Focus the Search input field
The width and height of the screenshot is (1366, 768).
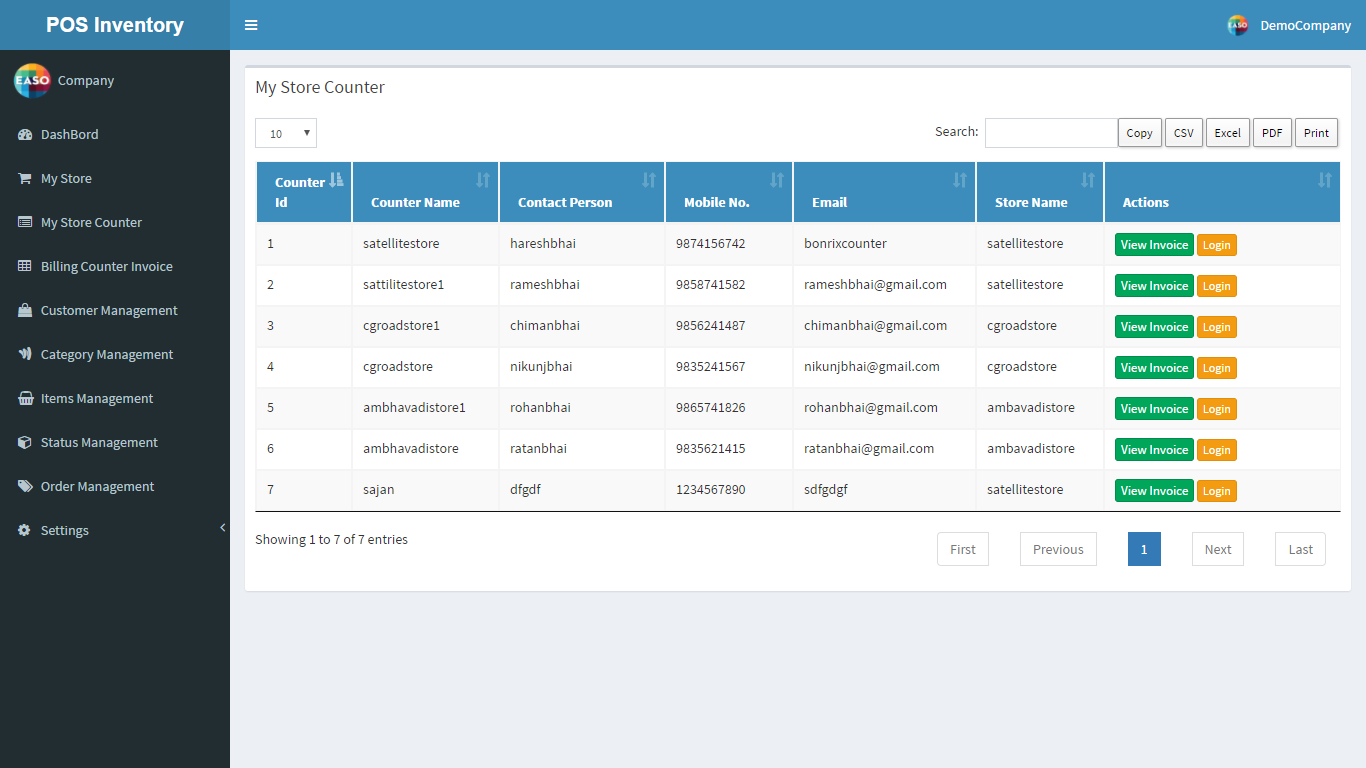[1051, 133]
